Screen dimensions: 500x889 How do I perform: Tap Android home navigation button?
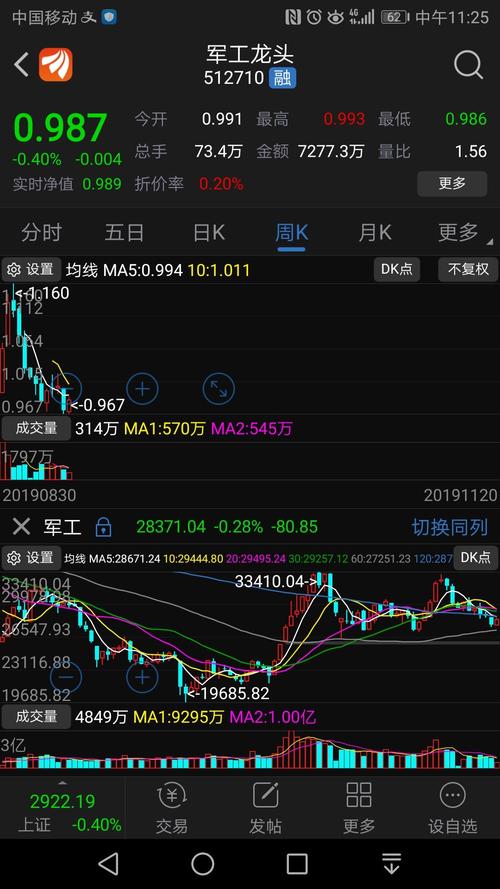(x=203, y=863)
